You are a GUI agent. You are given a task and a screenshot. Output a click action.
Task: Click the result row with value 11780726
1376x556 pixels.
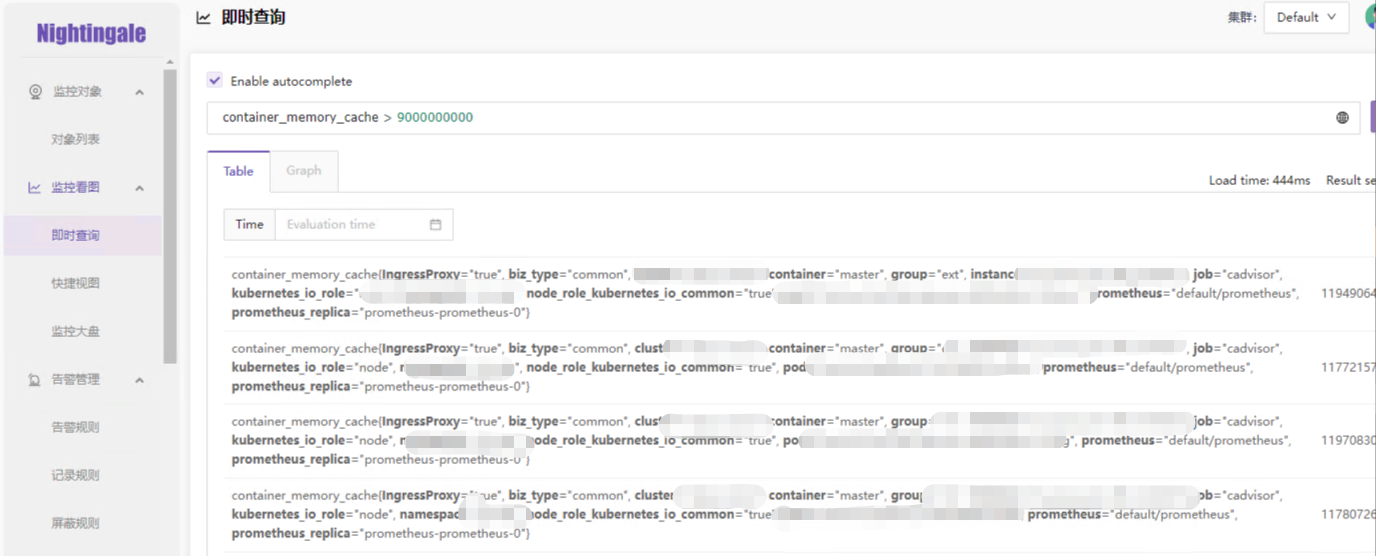pyautogui.click(x=799, y=515)
